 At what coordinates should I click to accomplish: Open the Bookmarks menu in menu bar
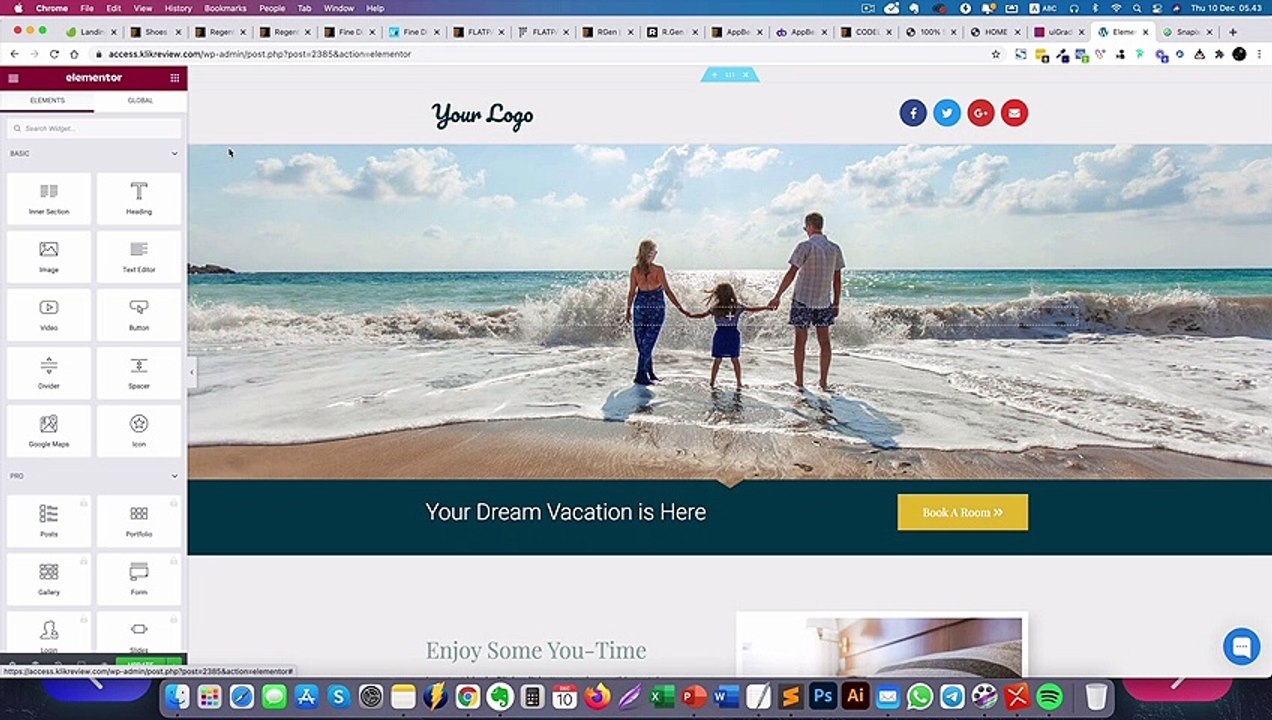[x=225, y=8]
